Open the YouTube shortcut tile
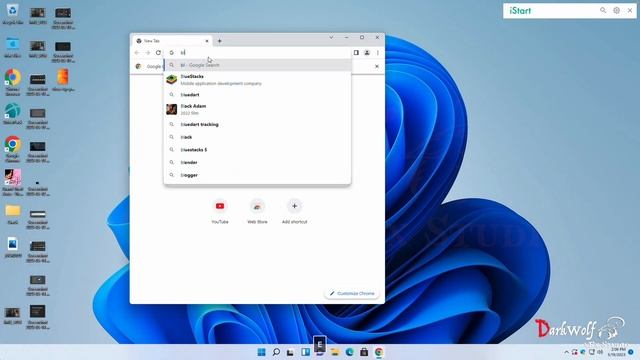Screen dimensions: 640x360 [220, 211]
